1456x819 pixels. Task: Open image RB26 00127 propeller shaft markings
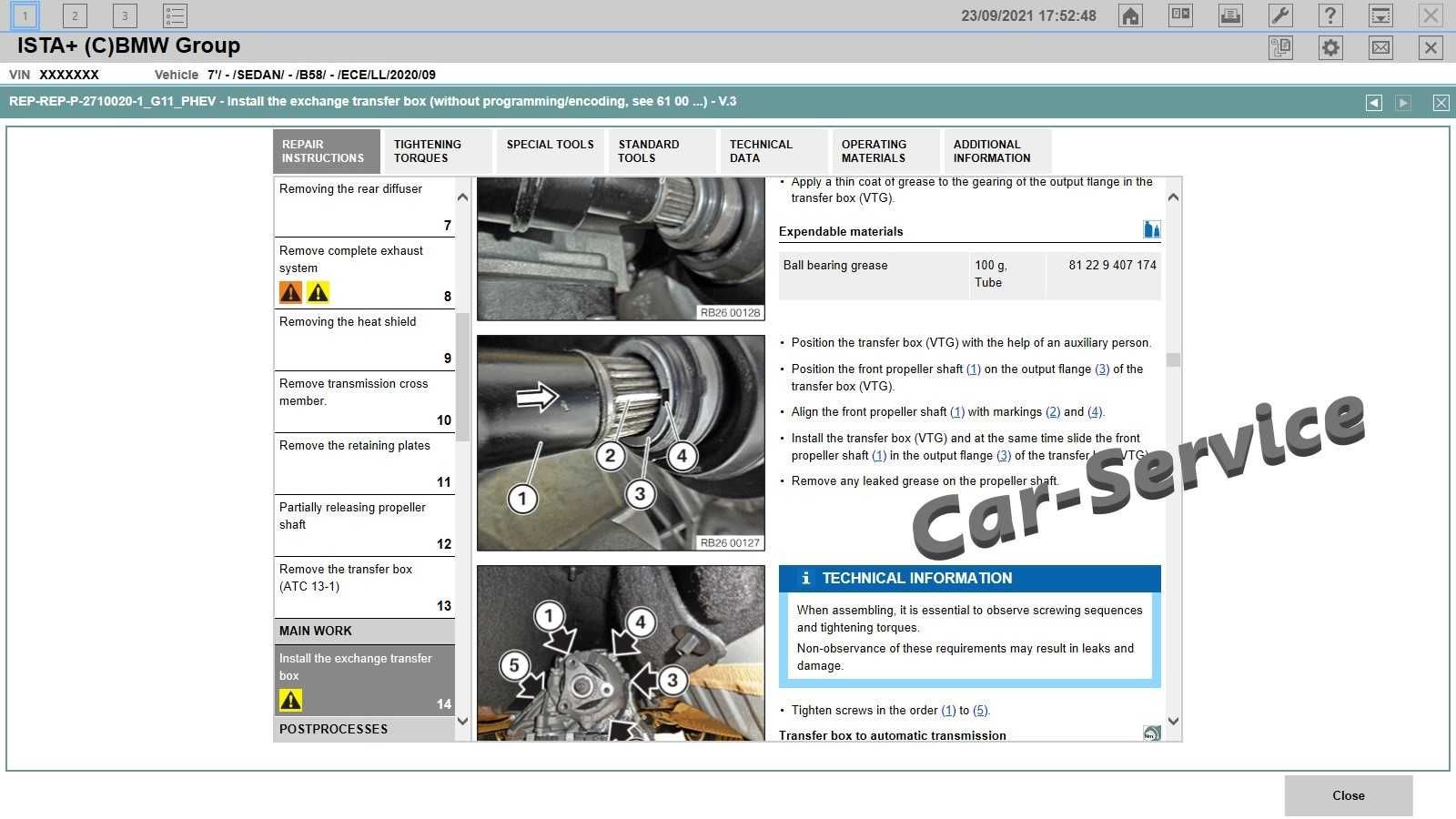point(621,443)
